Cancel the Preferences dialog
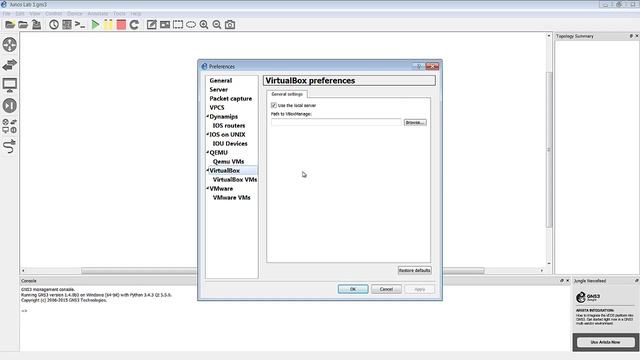Viewport: 640px width, 360px height. [386, 289]
